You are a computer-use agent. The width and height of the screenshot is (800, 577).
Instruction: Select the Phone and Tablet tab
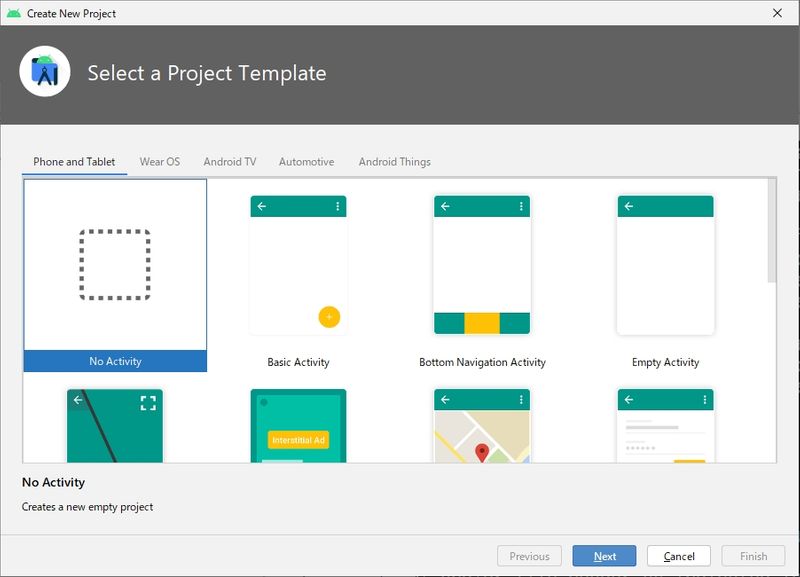74,162
